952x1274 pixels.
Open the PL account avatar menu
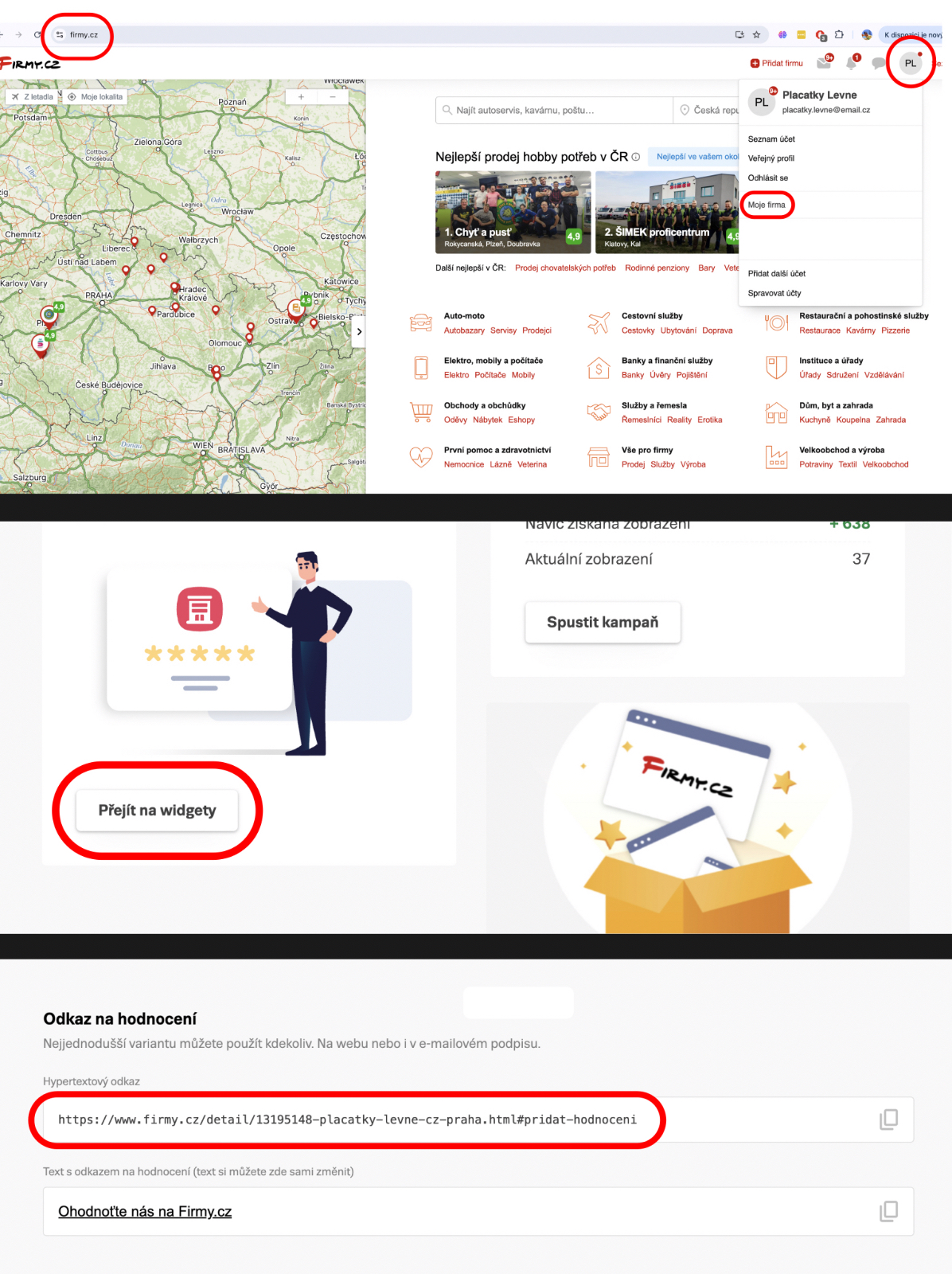[910, 63]
